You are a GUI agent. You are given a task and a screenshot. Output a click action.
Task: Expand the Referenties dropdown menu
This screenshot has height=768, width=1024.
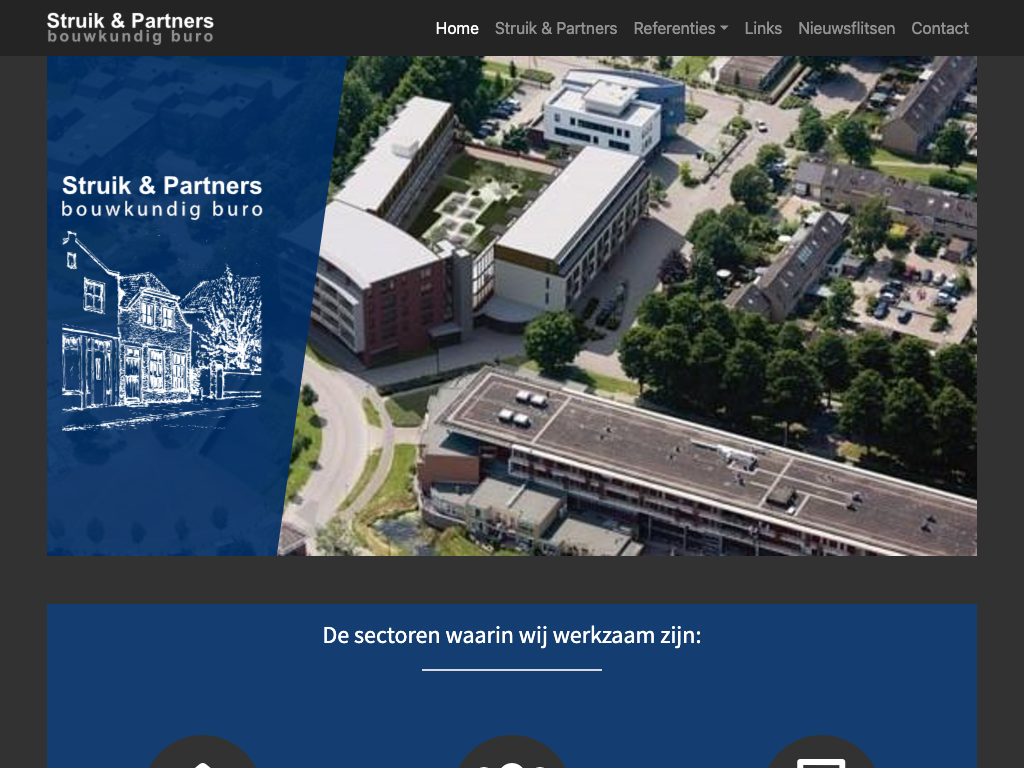[674, 28]
